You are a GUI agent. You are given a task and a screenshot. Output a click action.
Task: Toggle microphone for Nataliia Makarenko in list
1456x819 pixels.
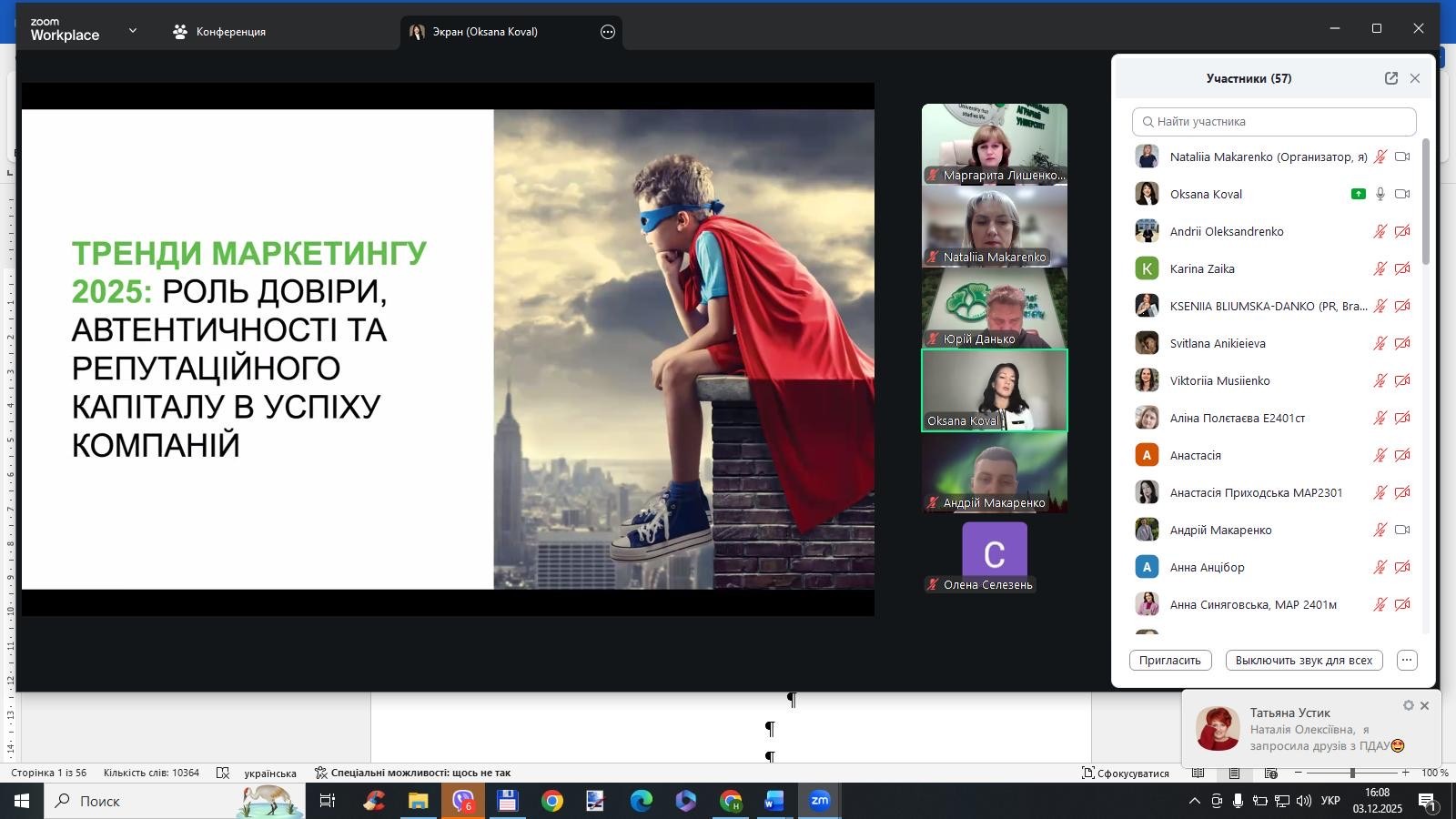(x=1380, y=157)
